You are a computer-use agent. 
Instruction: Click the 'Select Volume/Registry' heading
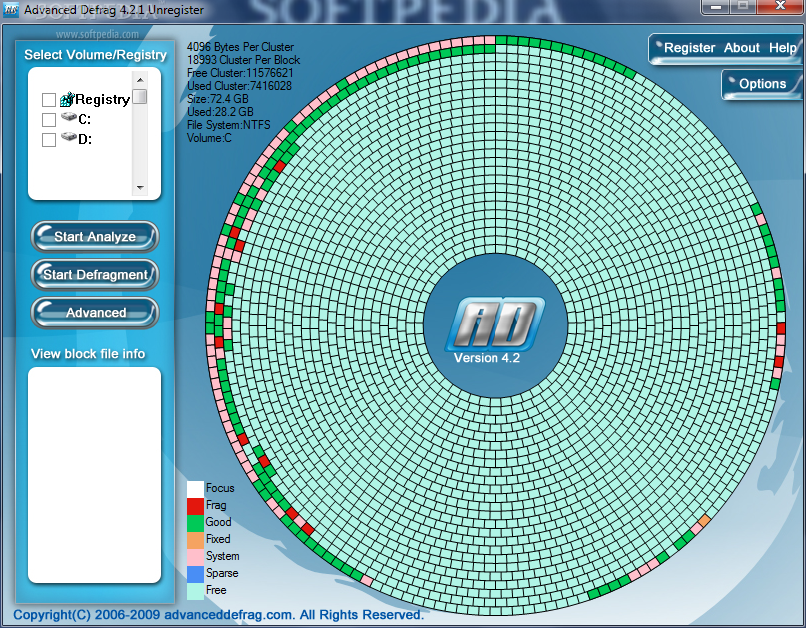tap(96, 55)
